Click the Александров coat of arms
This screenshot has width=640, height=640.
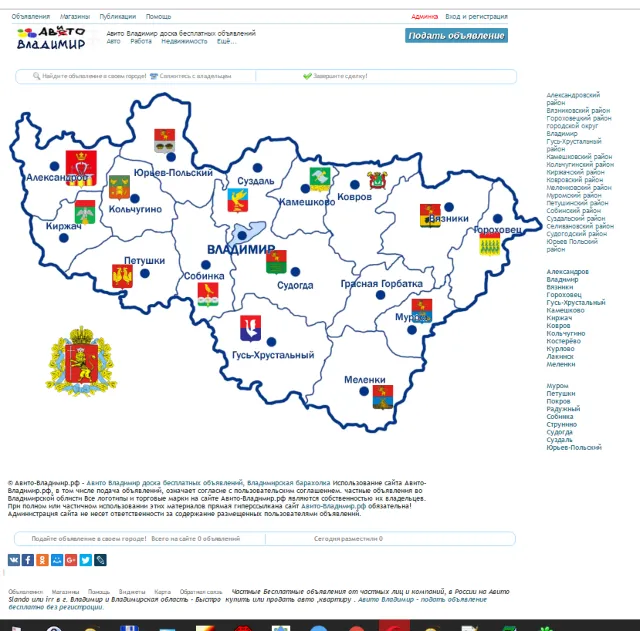click(x=81, y=168)
